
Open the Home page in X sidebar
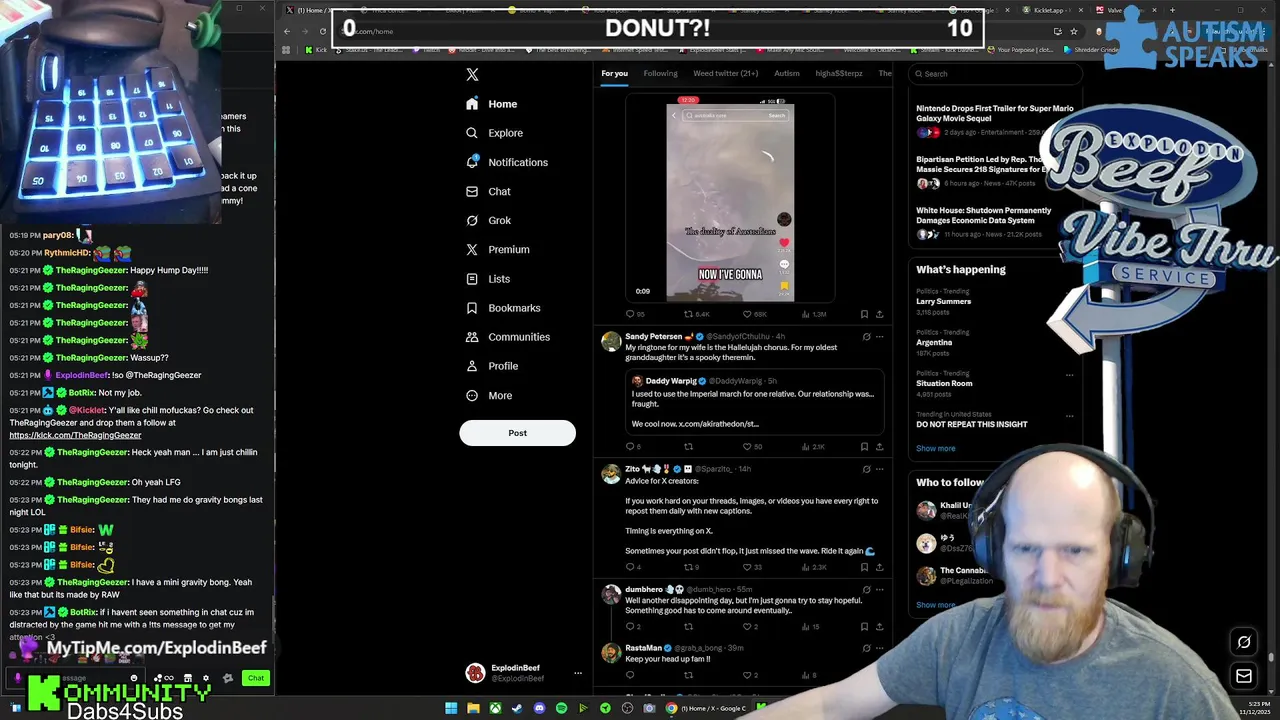click(491, 104)
